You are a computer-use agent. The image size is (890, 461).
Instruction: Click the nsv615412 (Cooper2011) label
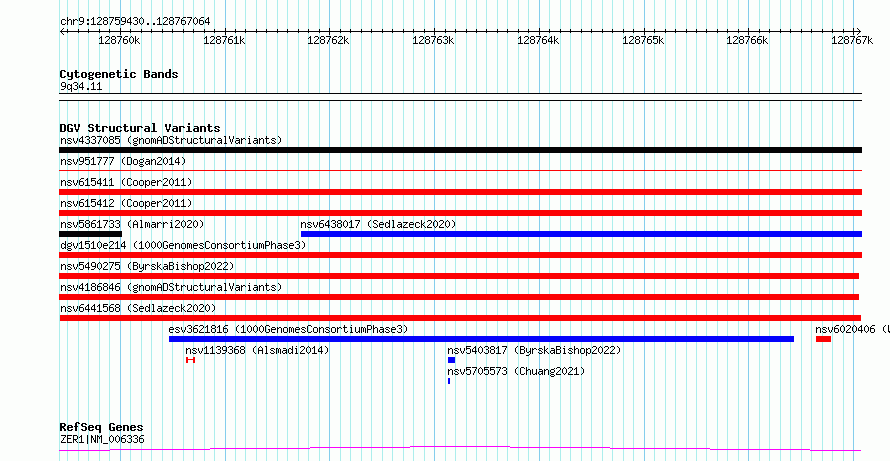click(126, 203)
